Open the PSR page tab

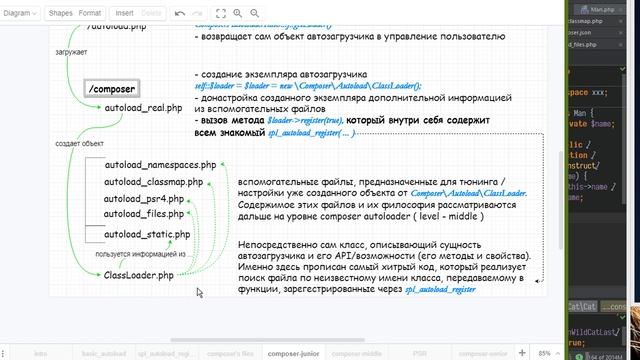click(420, 353)
